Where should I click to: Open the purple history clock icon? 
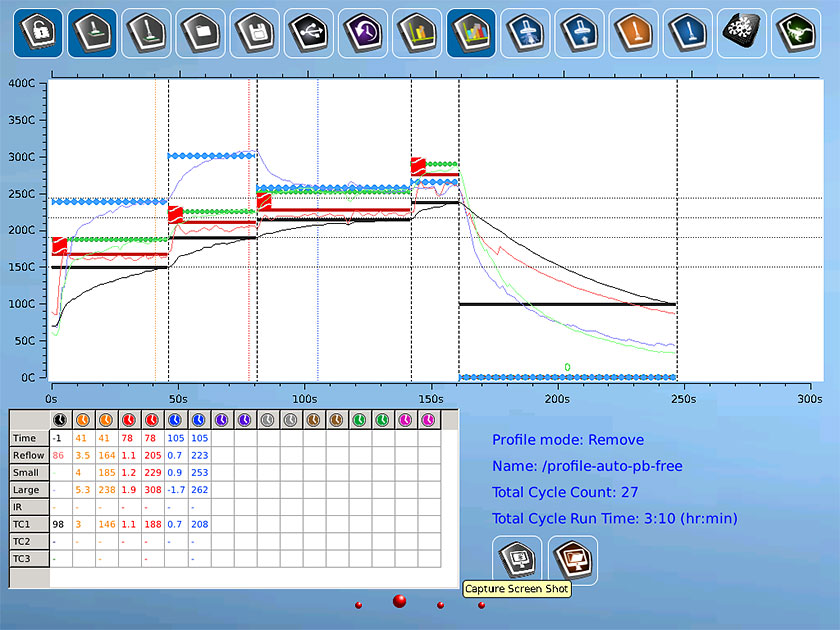363,33
